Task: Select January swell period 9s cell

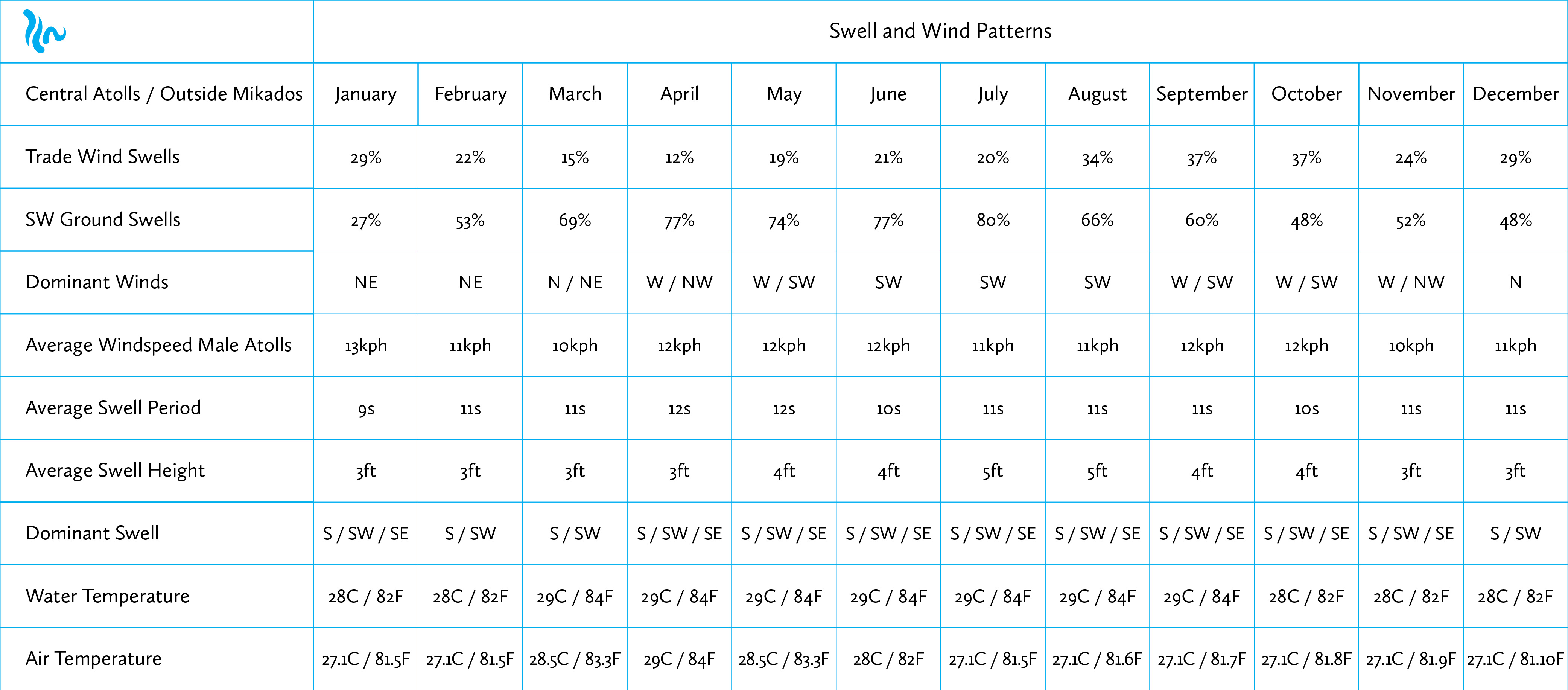Action: tap(366, 409)
